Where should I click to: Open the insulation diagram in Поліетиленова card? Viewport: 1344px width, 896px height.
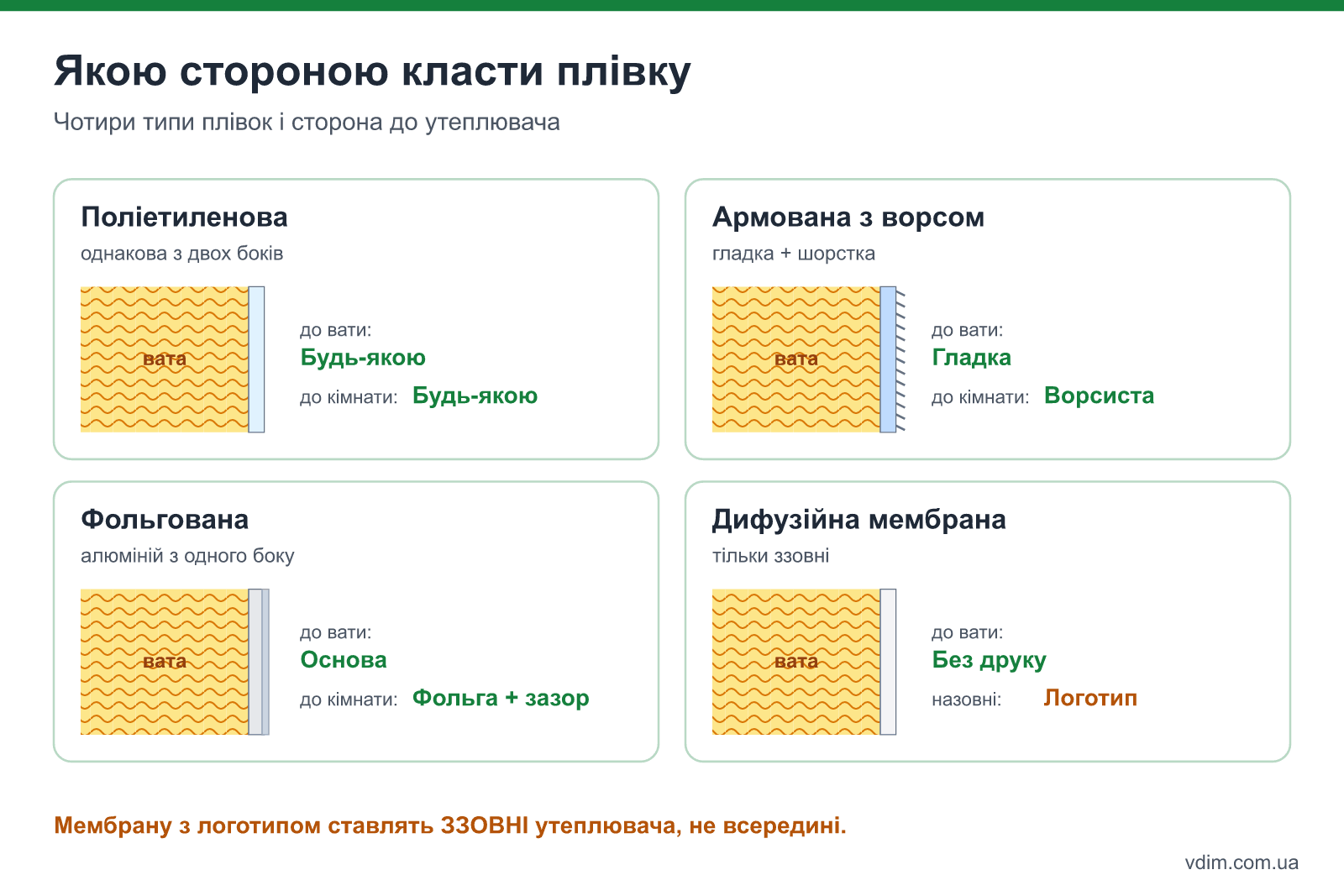173,359
